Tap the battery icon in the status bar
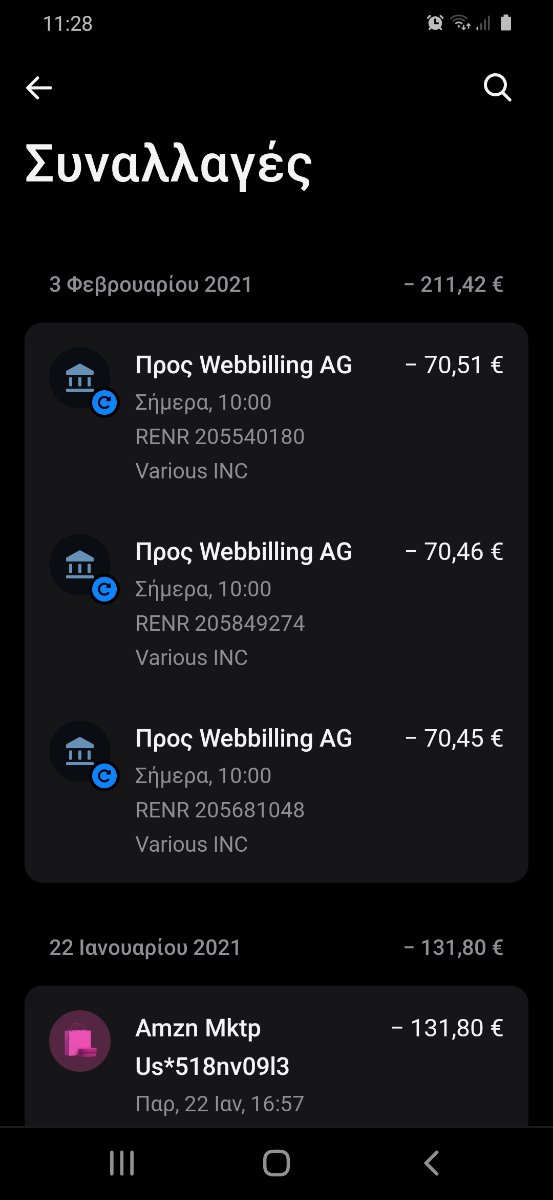553x1200 pixels. click(x=507, y=23)
